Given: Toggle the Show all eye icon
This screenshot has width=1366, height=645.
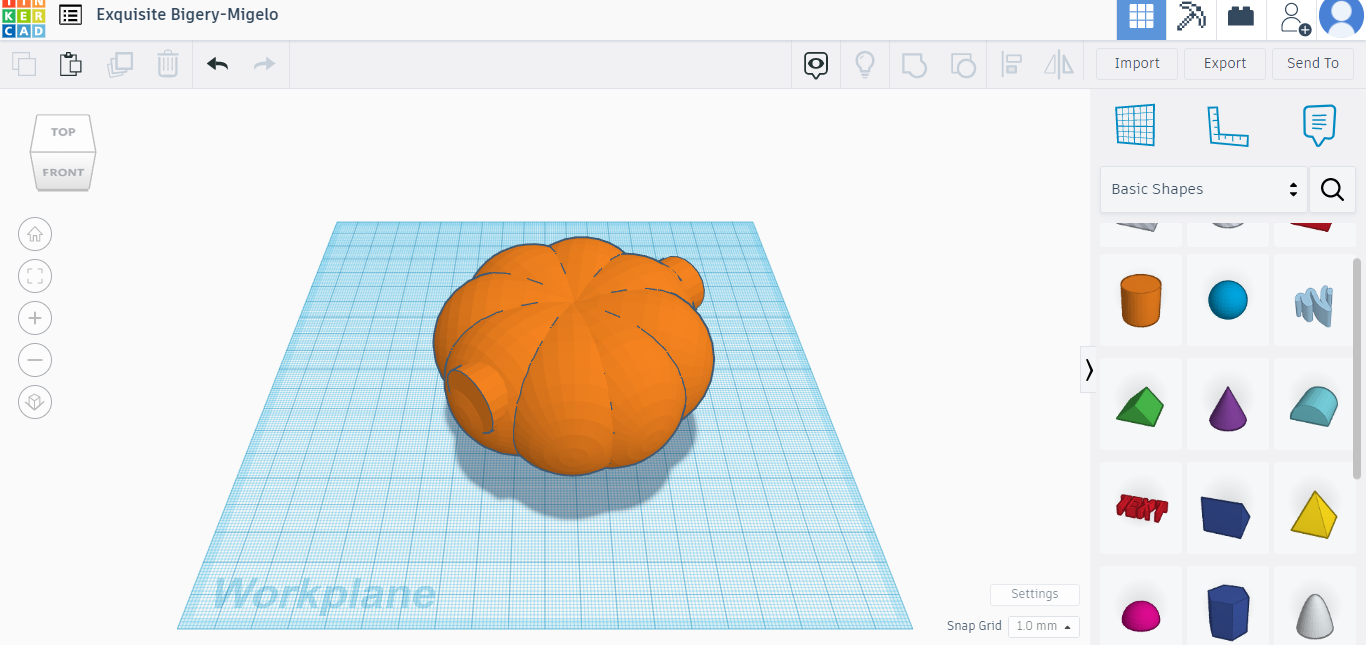Looking at the screenshot, I should pyautogui.click(x=817, y=65).
